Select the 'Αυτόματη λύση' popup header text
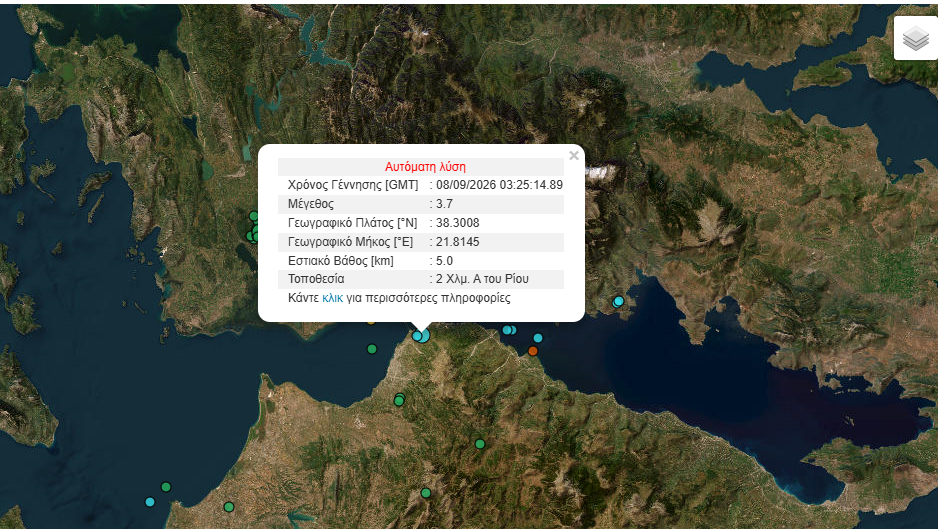 [x=425, y=167]
